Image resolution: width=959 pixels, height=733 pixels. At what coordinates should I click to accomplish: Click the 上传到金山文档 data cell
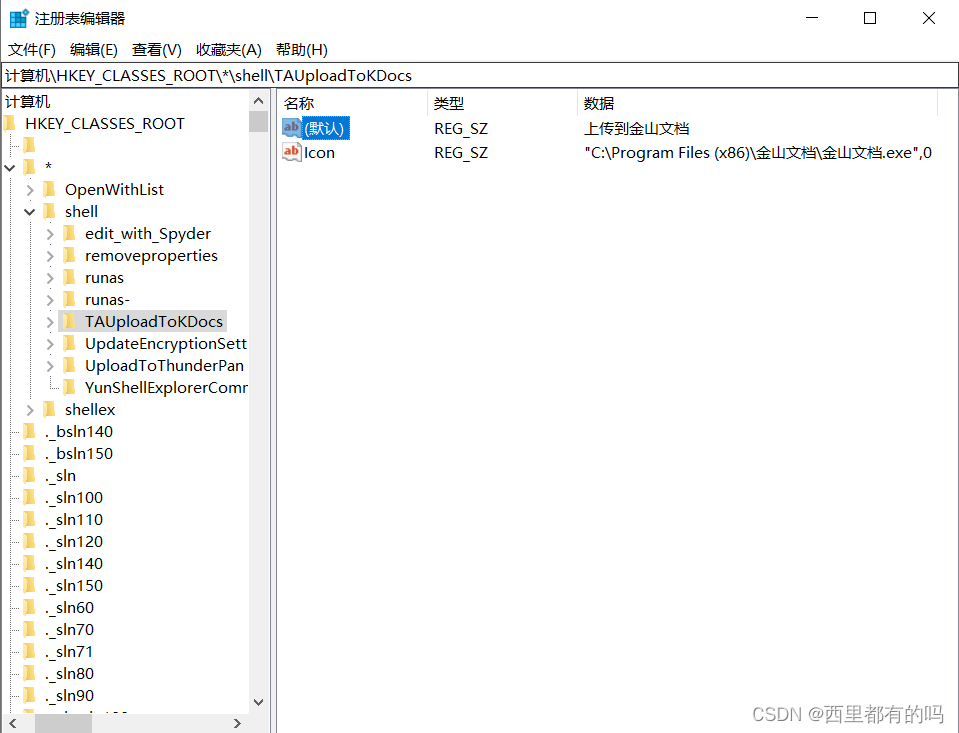tap(637, 128)
